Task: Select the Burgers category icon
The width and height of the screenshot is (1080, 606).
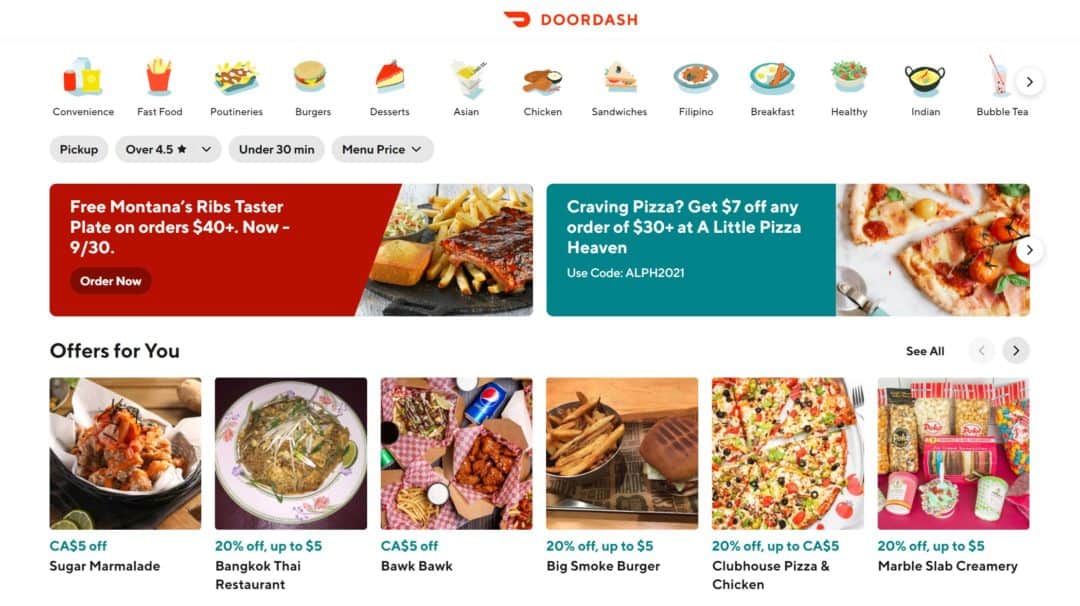Action: tap(310, 76)
